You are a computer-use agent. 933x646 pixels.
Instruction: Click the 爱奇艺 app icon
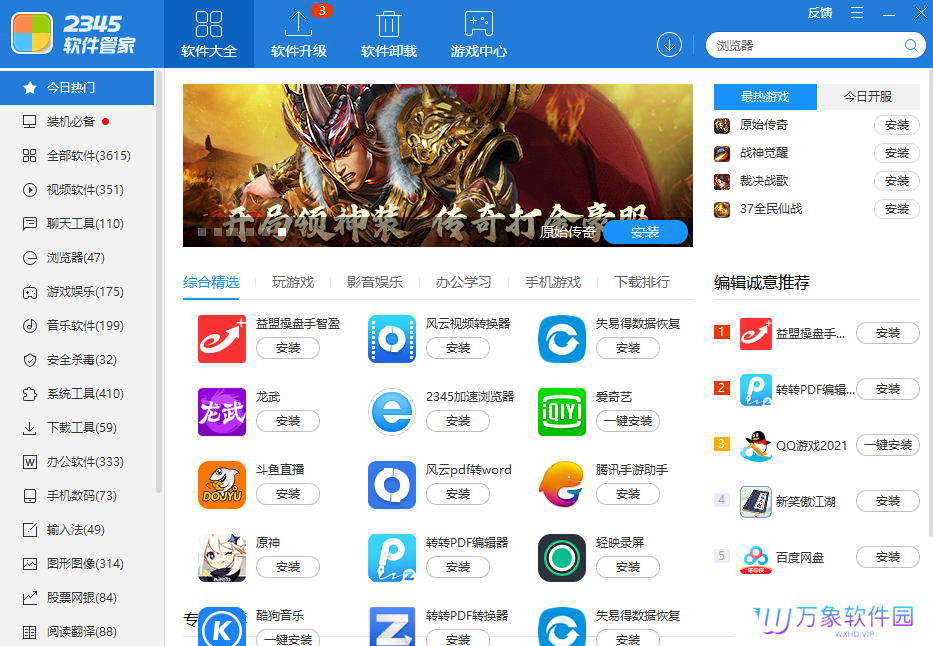[562, 412]
